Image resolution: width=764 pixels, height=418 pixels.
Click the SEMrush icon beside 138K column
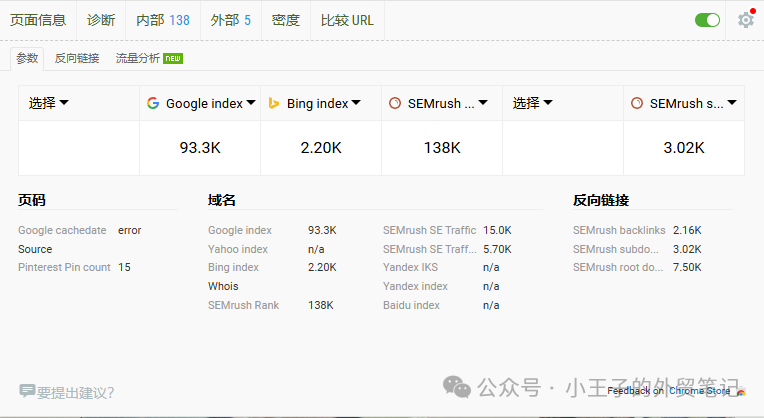click(395, 103)
